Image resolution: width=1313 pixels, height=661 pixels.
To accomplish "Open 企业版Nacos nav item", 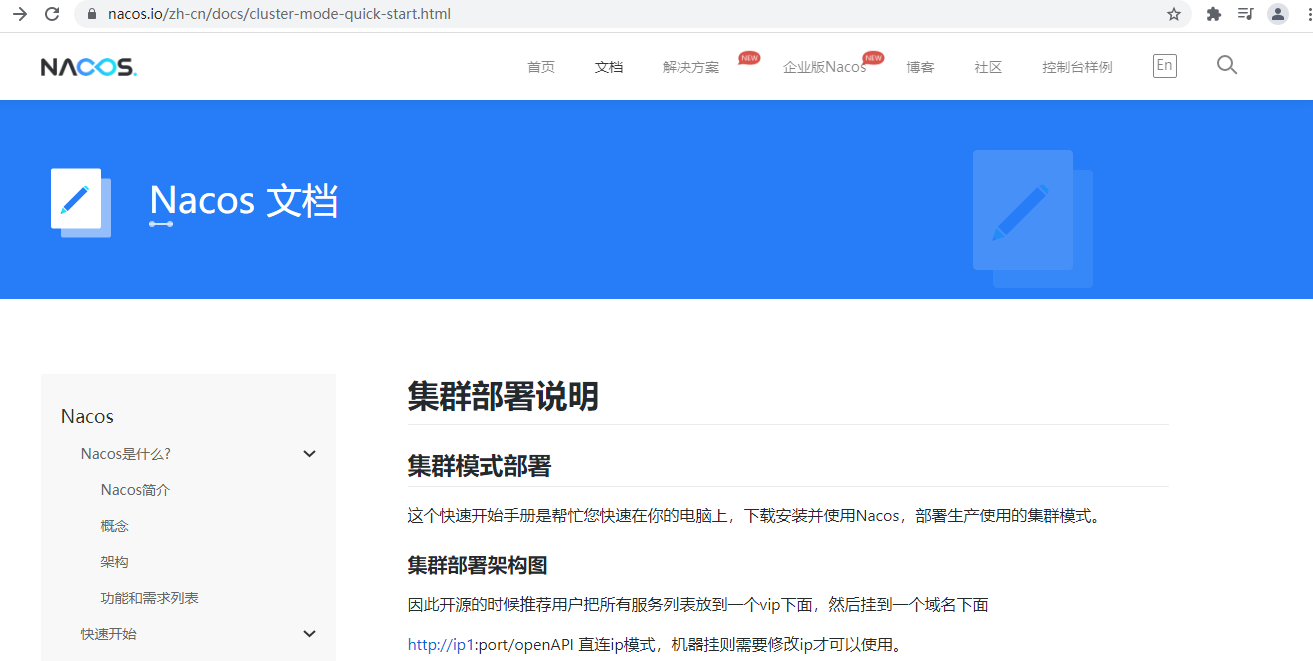I will [x=824, y=67].
